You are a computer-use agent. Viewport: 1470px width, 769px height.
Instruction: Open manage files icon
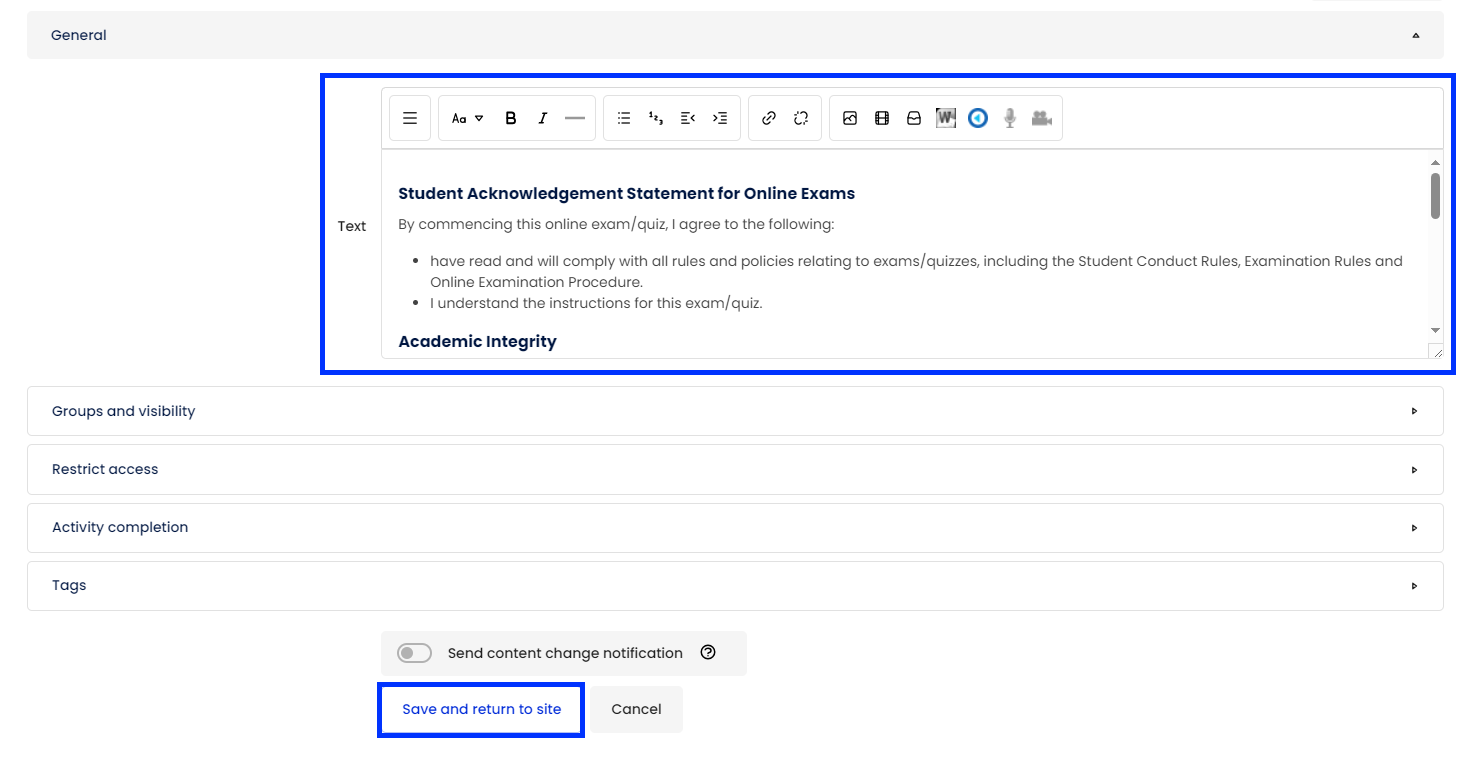[914, 118]
